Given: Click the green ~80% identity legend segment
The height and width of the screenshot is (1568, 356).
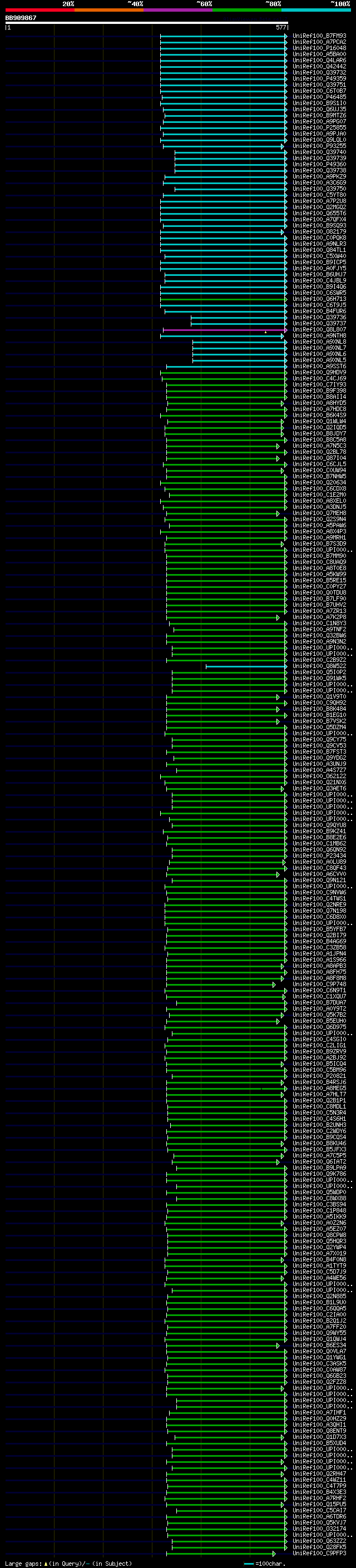Looking at the screenshot, I should click(247, 10).
